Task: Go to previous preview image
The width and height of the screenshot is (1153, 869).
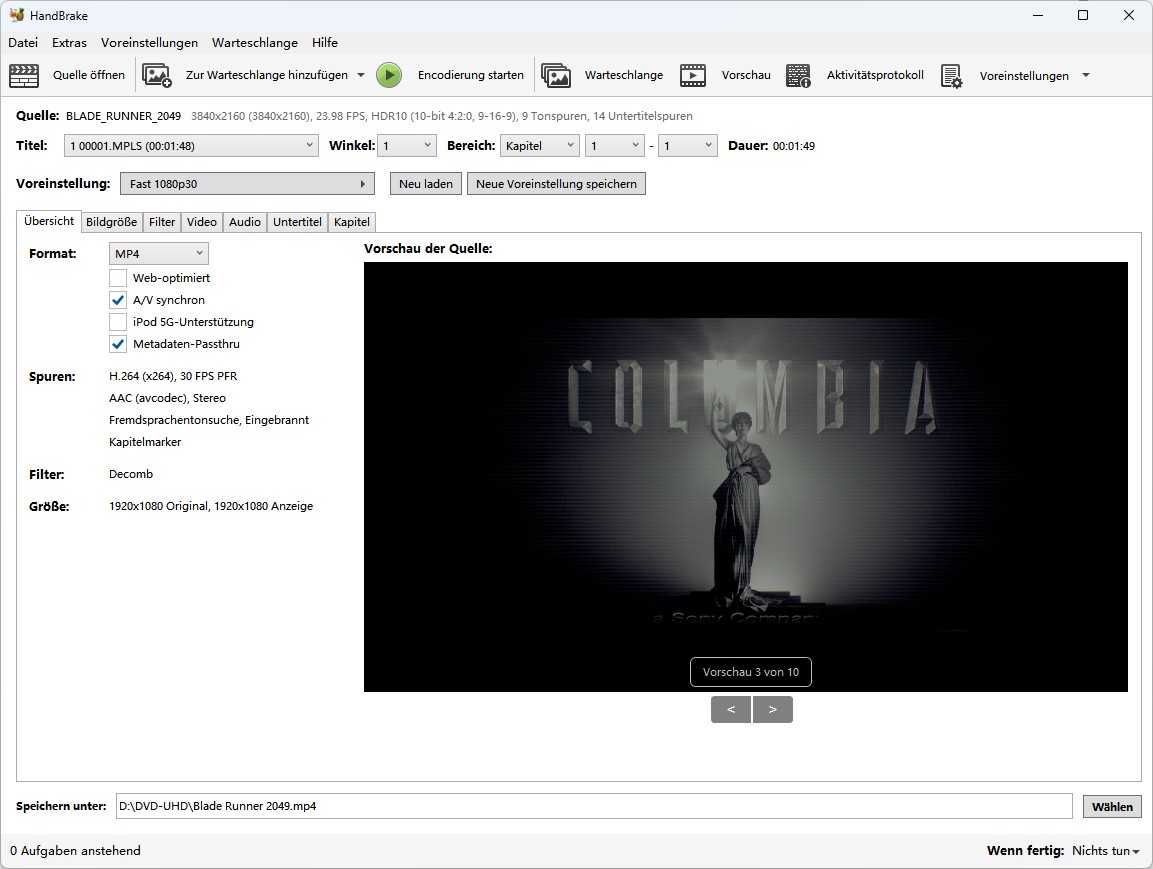Action: [x=731, y=709]
